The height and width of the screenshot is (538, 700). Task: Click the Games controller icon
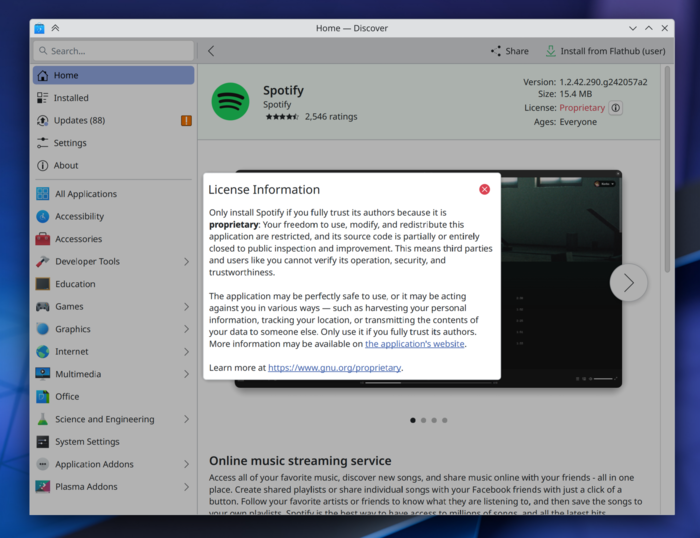43,307
